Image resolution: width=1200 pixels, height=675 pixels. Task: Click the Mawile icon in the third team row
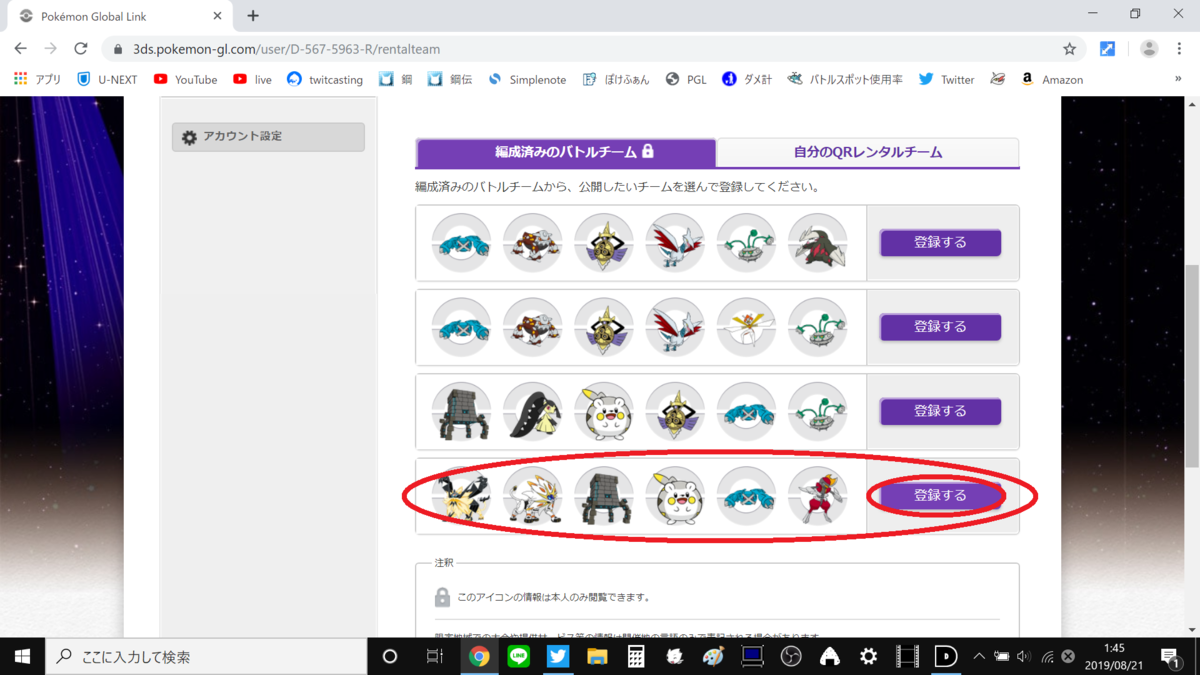coord(533,411)
